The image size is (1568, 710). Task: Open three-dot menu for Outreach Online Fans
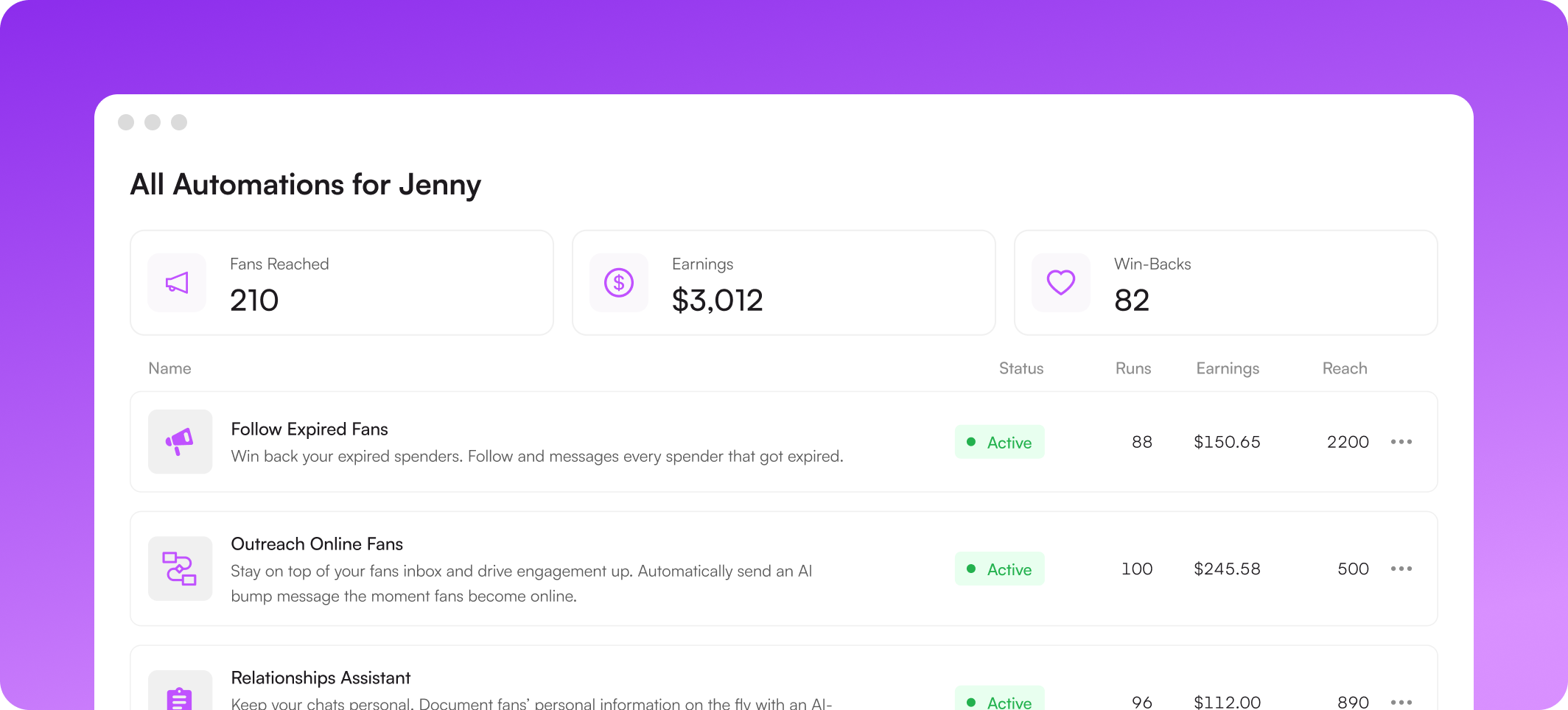point(1401,569)
